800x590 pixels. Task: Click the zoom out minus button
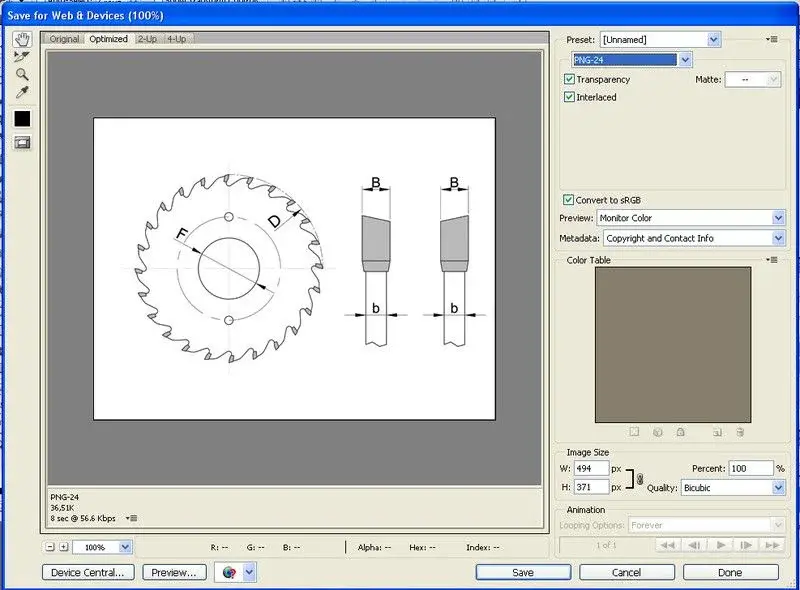[x=50, y=547]
